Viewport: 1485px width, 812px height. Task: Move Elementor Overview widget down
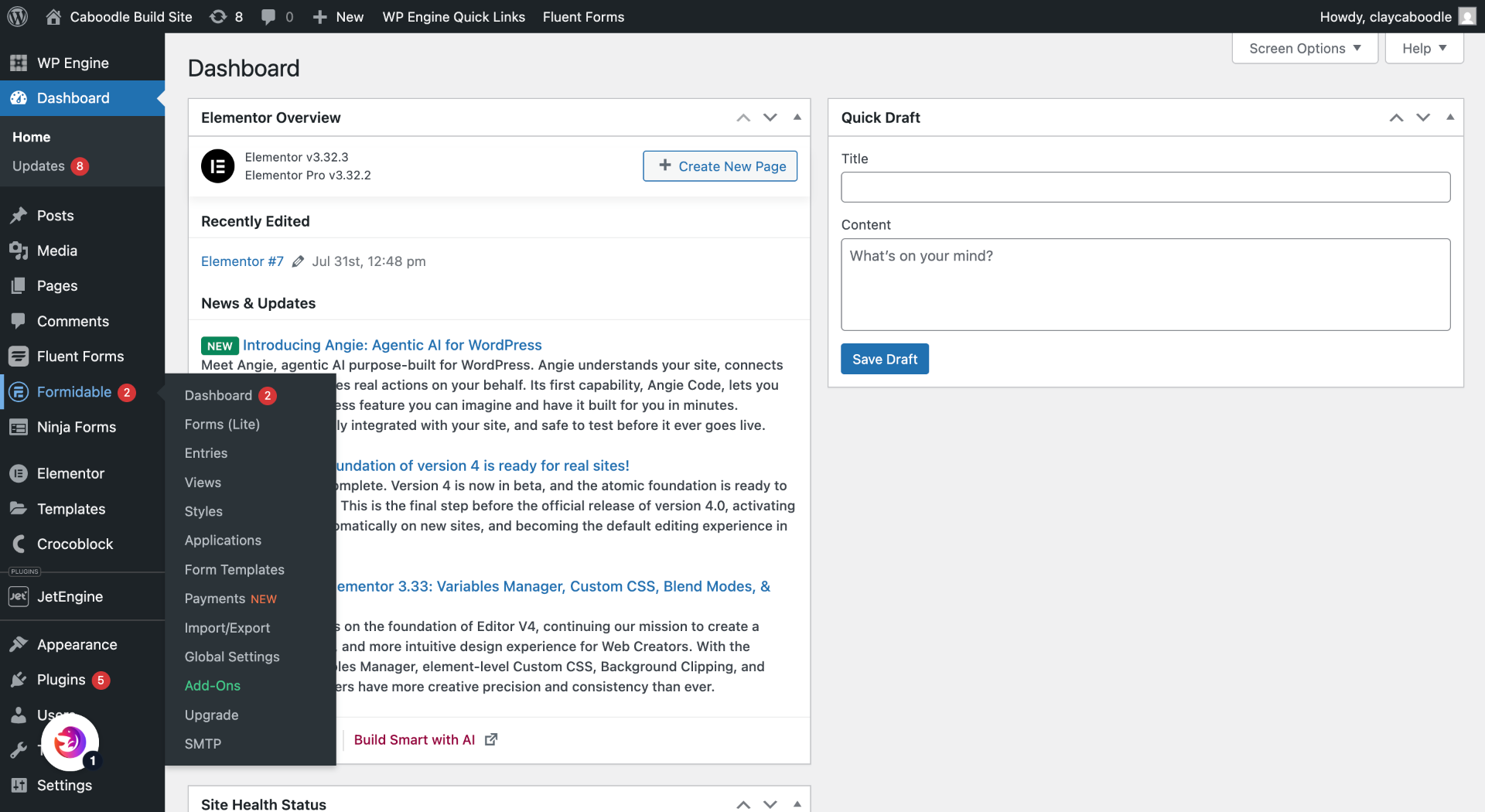pos(770,118)
